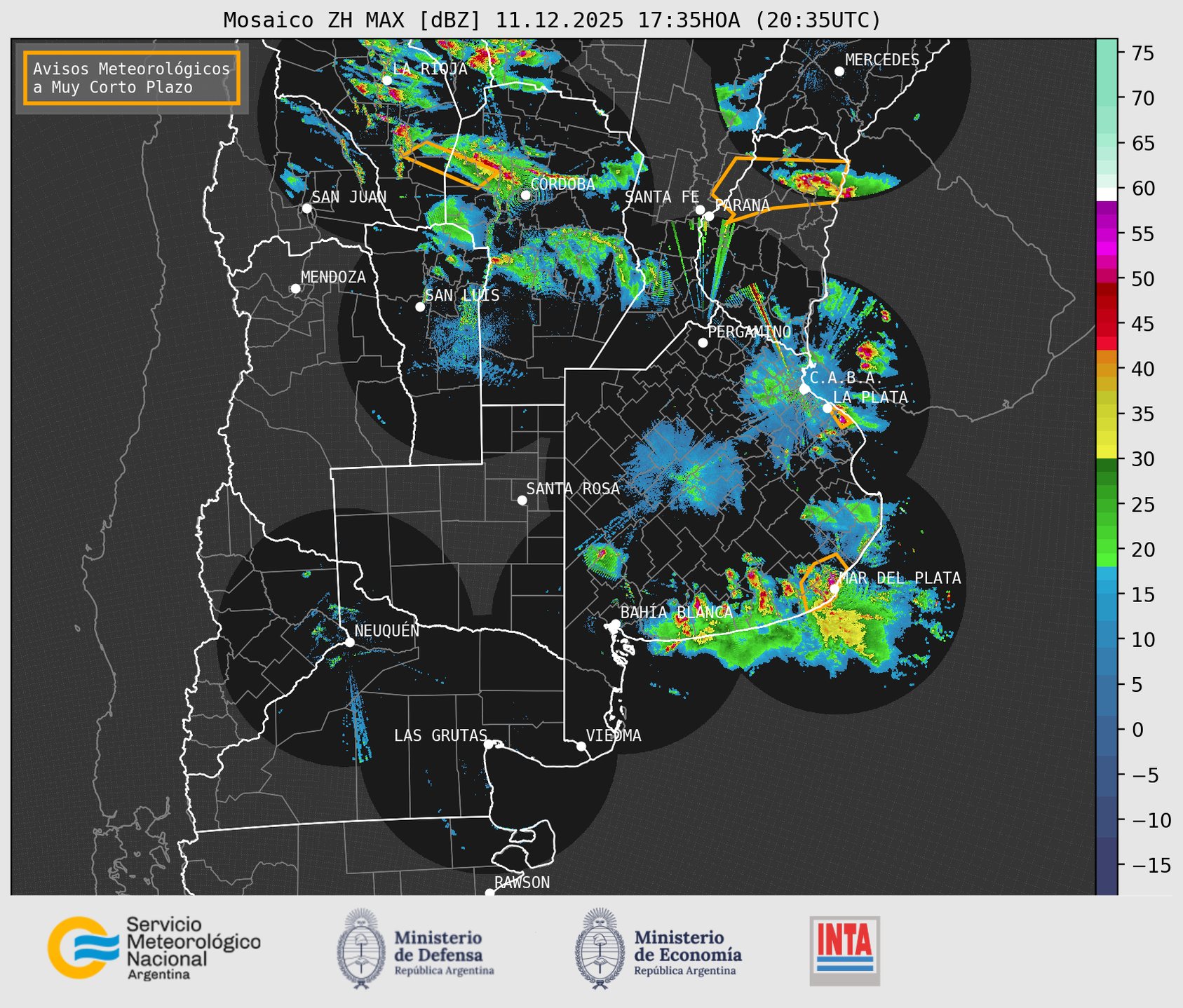Screen dimensions: 1183x1008
Task: Click the SANTA ROSA label text
Action: point(573,489)
